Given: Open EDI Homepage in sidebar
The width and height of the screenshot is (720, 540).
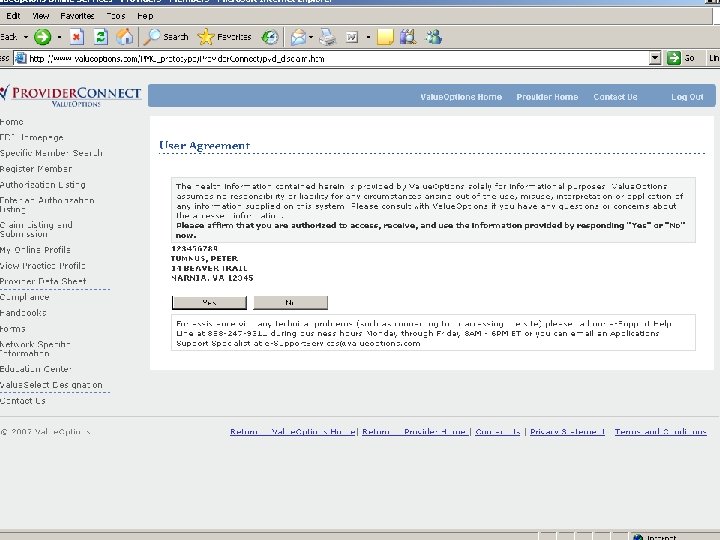Looking at the screenshot, I should coord(32,137).
